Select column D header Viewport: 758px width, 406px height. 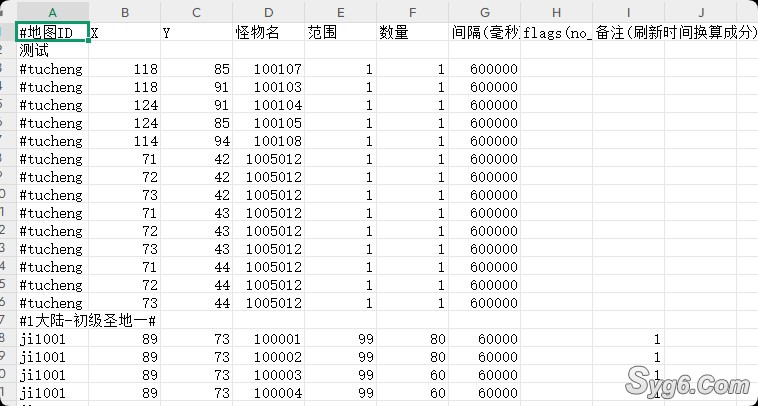[x=268, y=12]
